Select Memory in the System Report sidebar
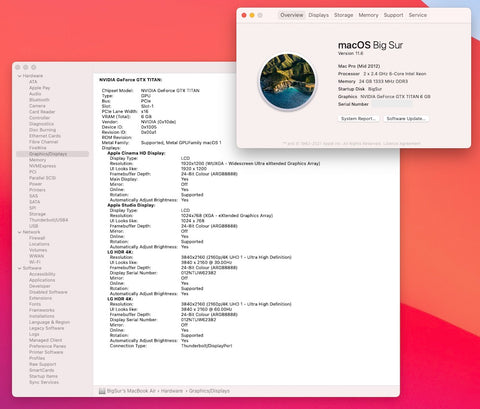The width and height of the screenshot is (480, 409). coord(37,160)
